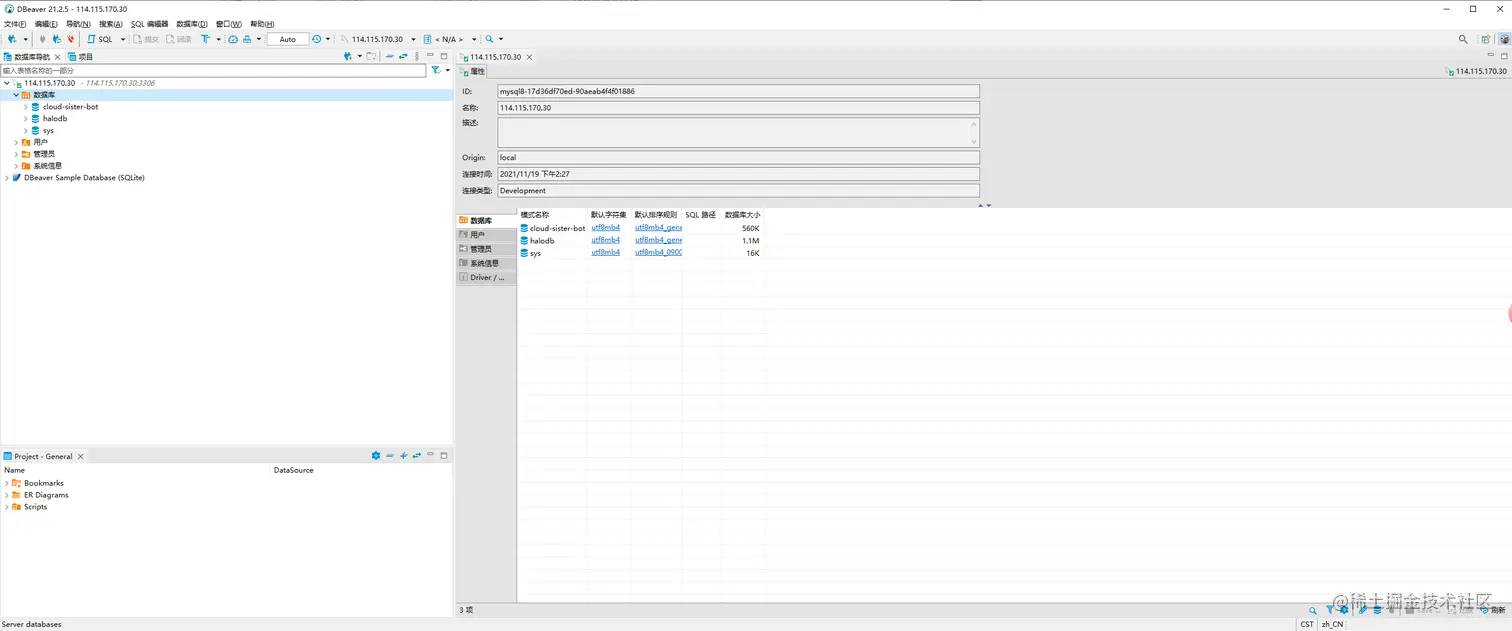Select the 管理员 side tab
Image resolution: width=1512 pixels, height=631 pixels.
(x=486, y=249)
